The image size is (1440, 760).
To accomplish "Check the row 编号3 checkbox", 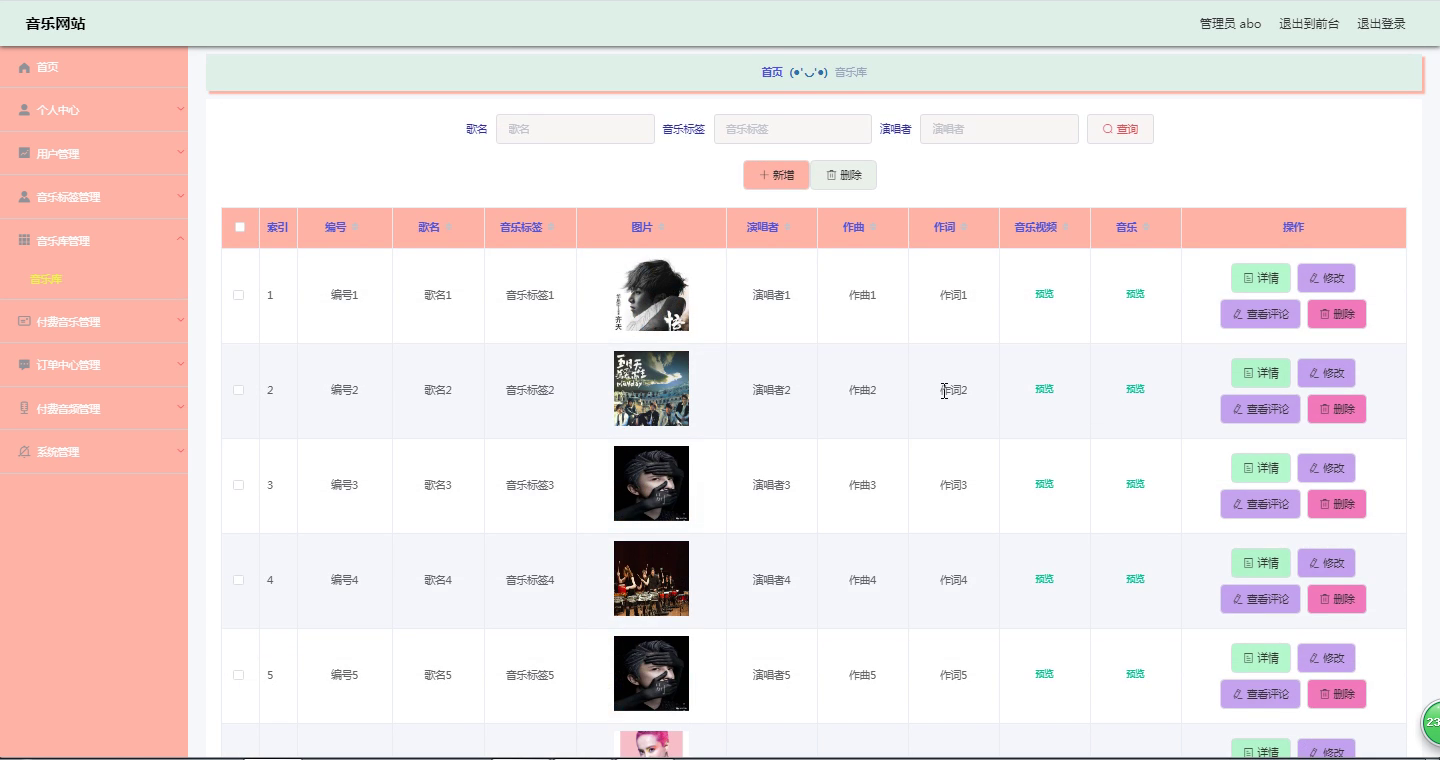I will click(x=238, y=485).
